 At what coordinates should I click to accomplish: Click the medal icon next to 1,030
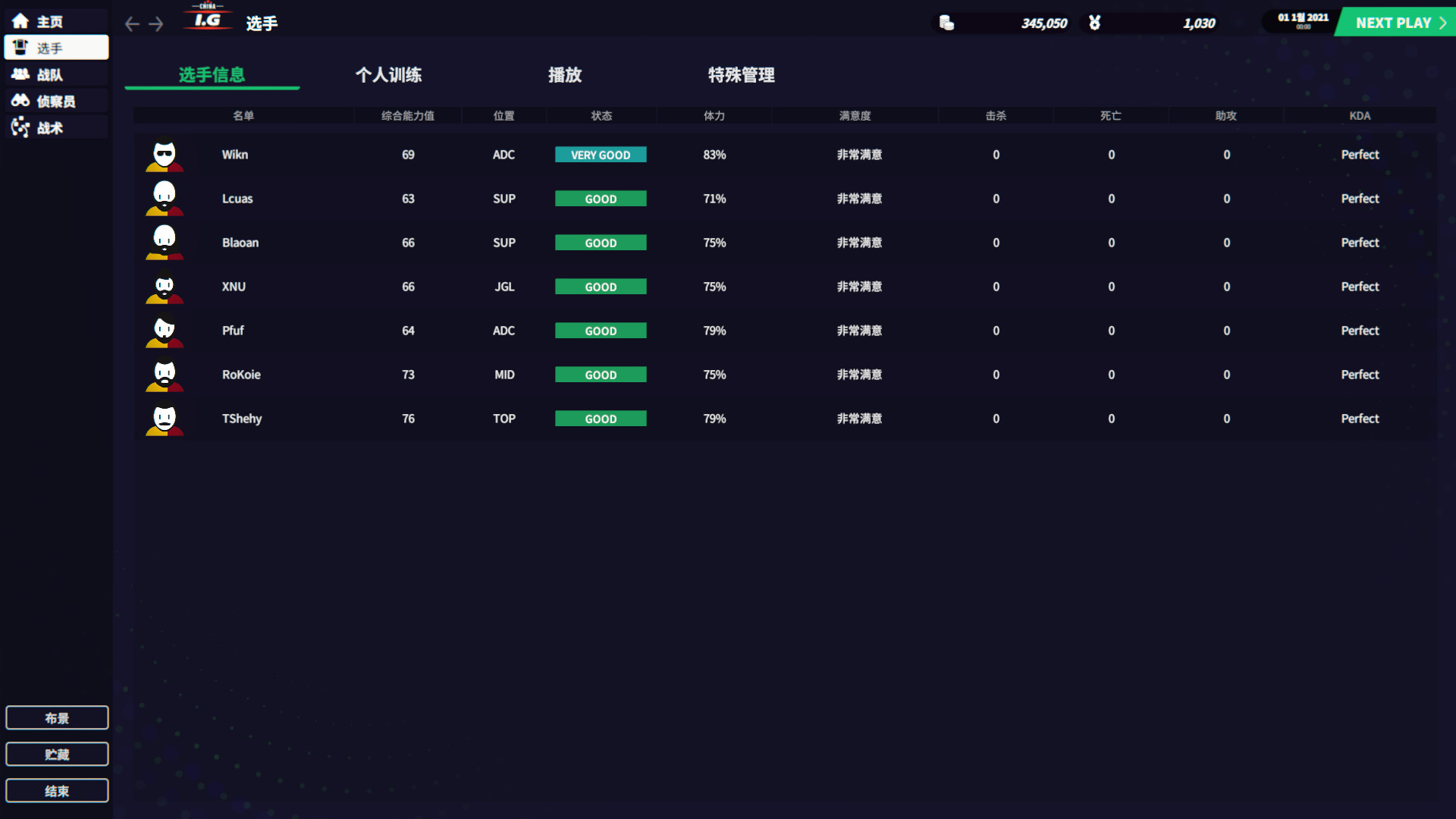pyautogui.click(x=1094, y=23)
